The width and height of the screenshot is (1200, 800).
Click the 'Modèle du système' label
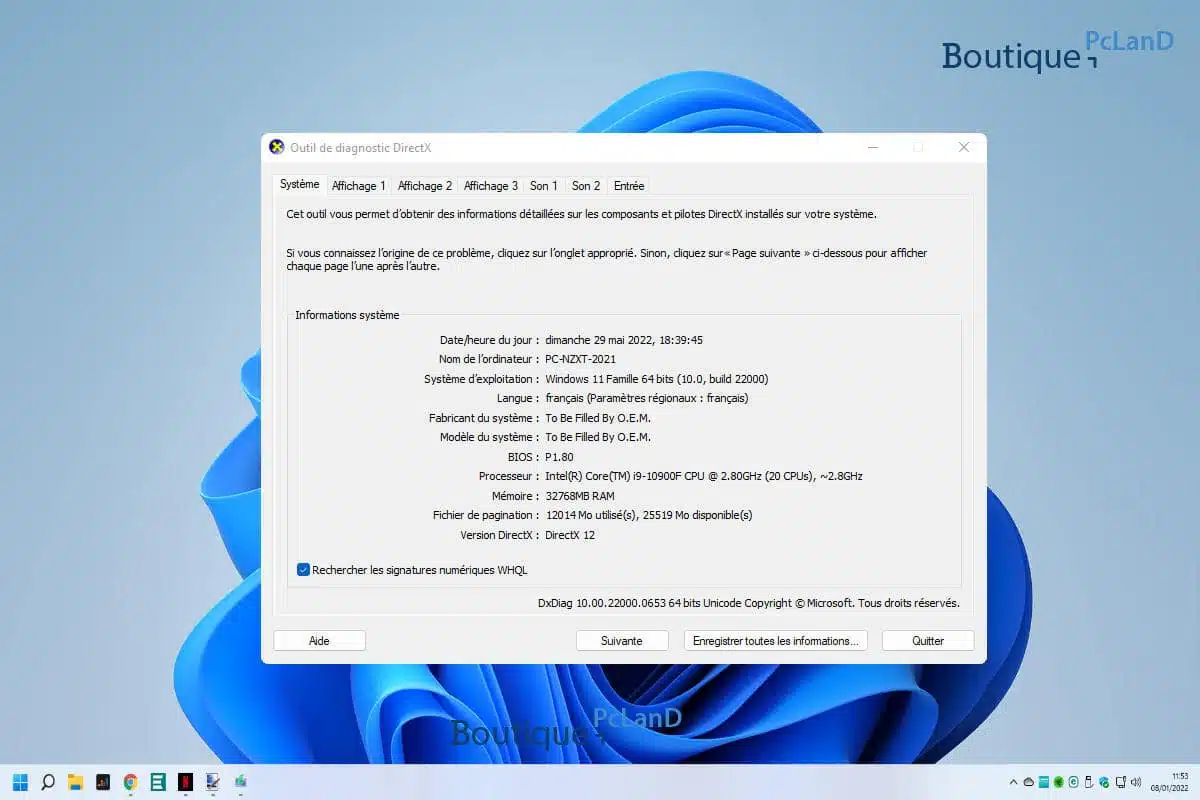point(490,437)
